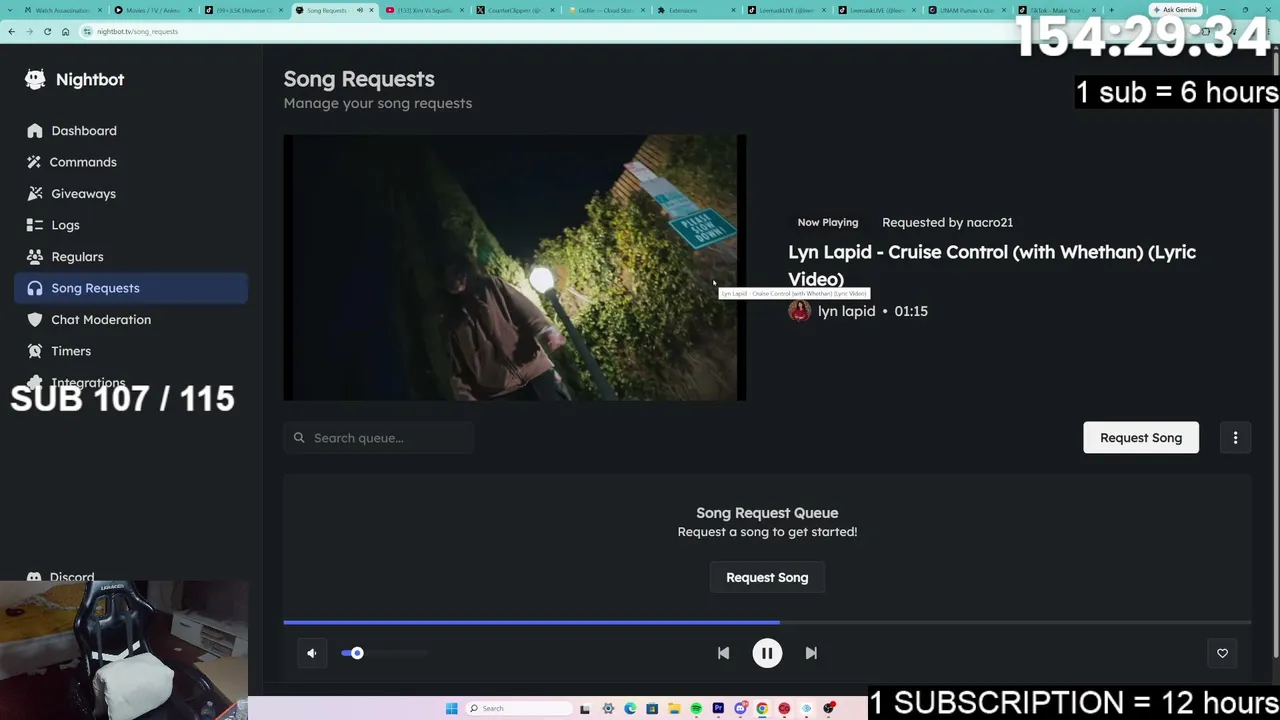
Task: Click the Ask Gemini button
Action: [x=1176, y=10]
